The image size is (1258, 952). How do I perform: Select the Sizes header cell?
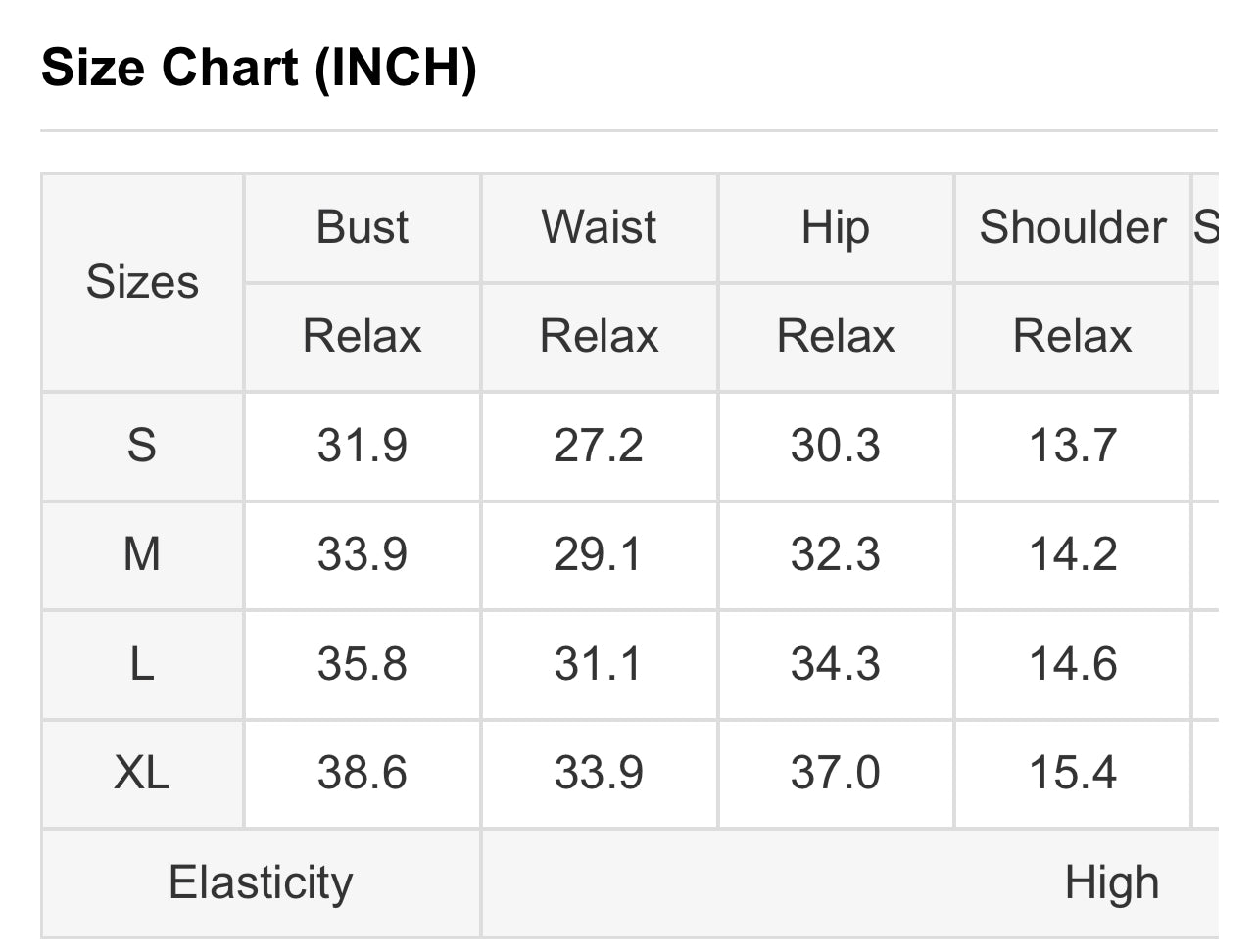(x=142, y=283)
